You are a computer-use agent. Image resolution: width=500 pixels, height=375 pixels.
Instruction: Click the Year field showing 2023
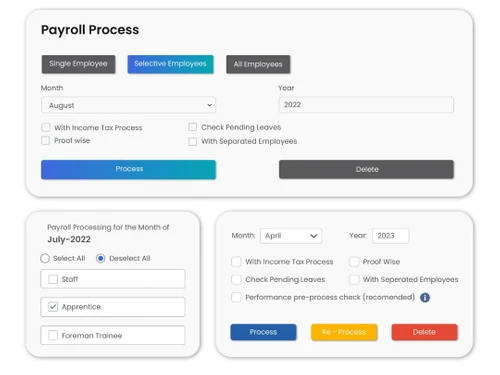(x=391, y=236)
